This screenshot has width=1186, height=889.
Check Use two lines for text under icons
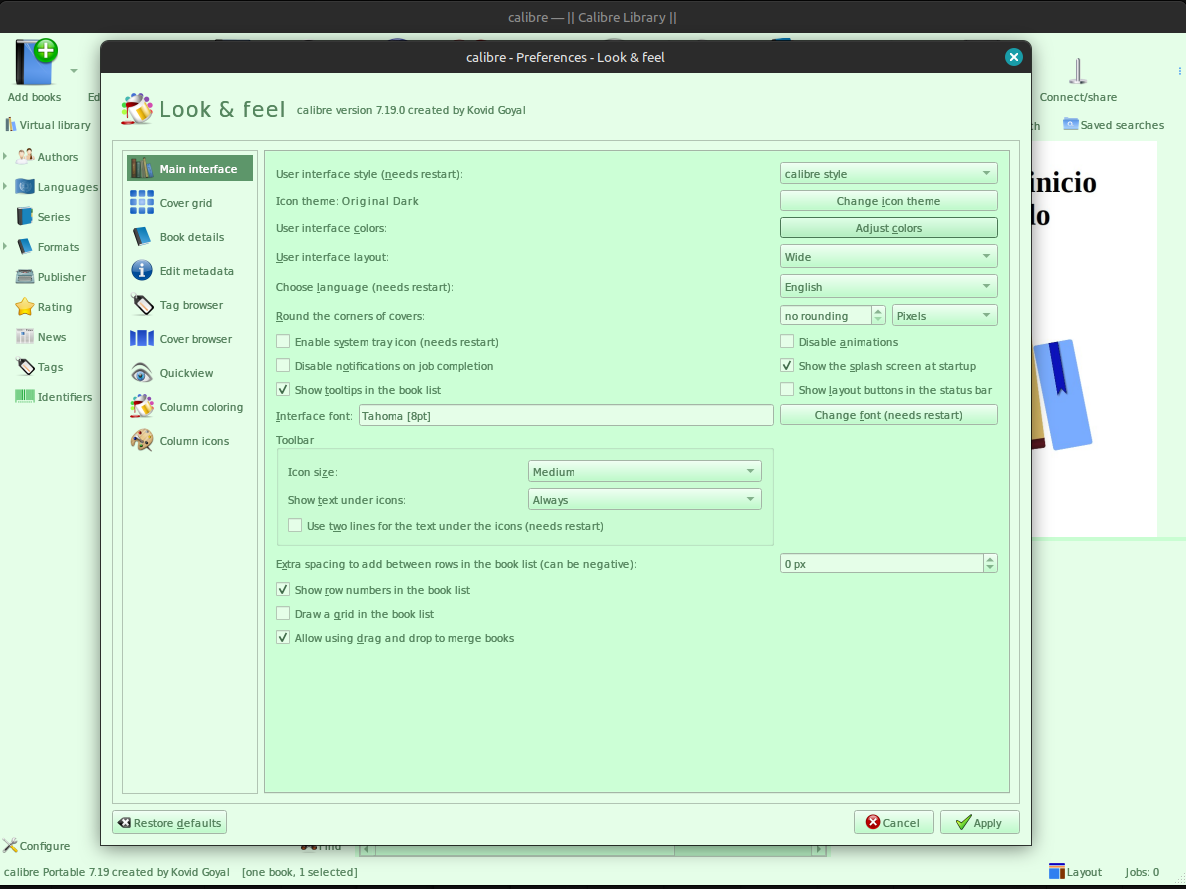[x=295, y=525]
